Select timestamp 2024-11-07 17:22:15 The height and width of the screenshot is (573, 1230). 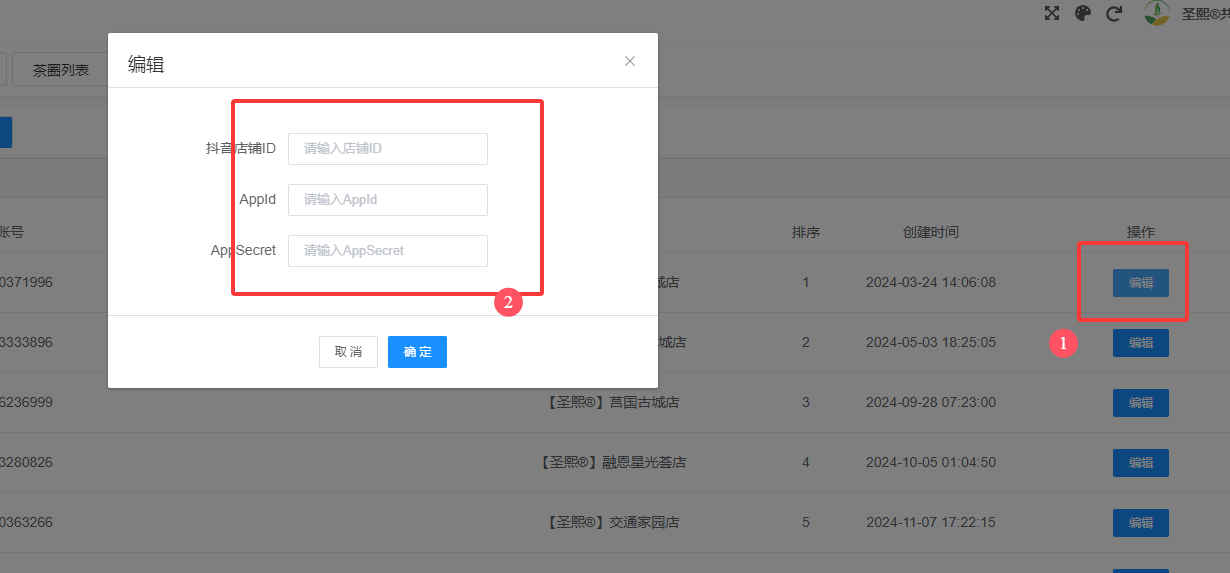click(931, 523)
